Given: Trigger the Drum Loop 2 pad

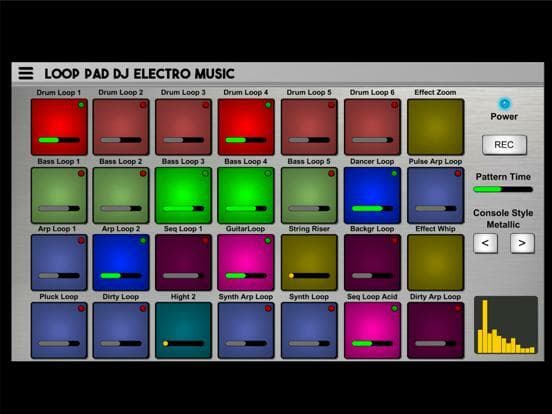Looking at the screenshot, I should click(121, 127).
